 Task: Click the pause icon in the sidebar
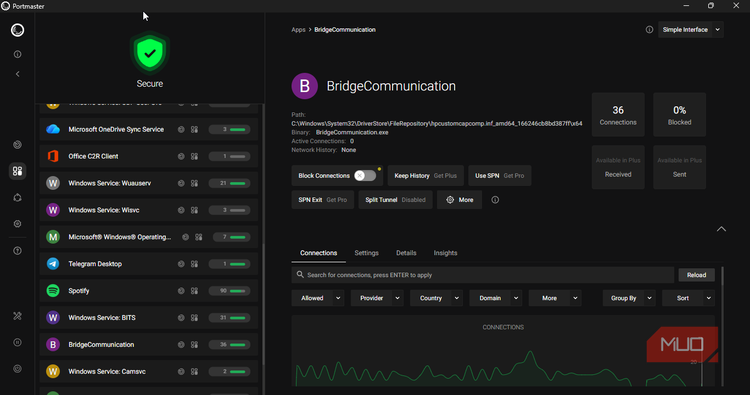(x=18, y=342)
